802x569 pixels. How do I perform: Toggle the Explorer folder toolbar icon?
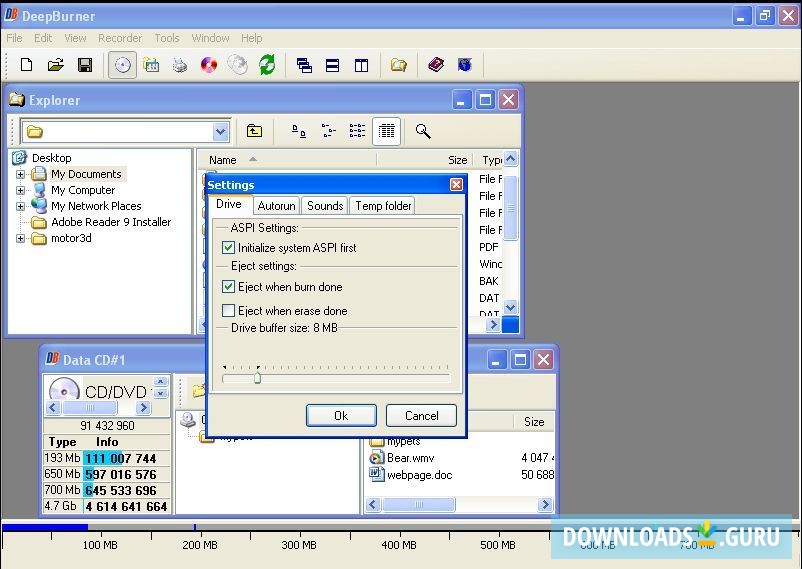click(398, 65)
